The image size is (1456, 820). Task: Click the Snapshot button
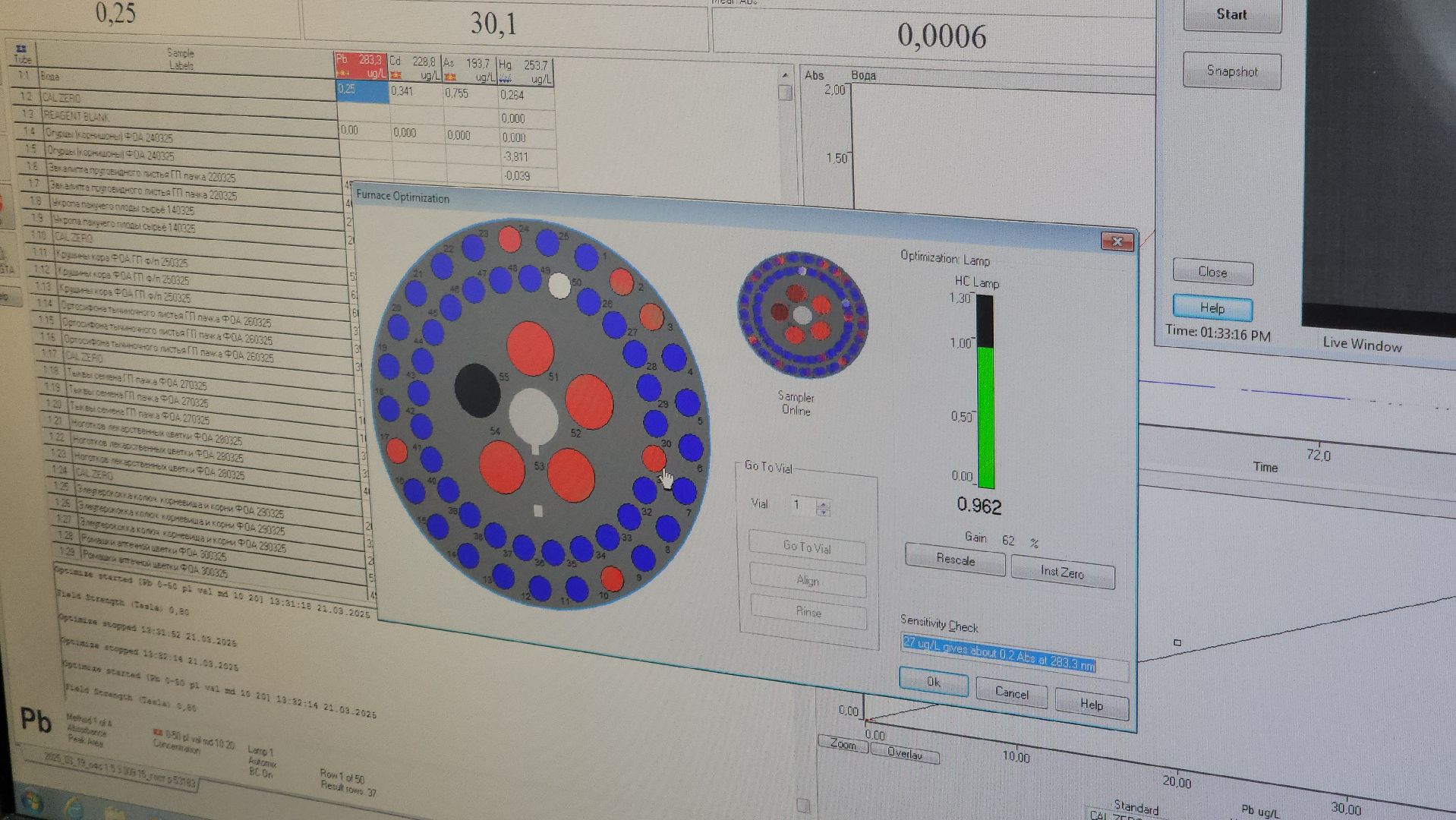[x=1231, y=71]
